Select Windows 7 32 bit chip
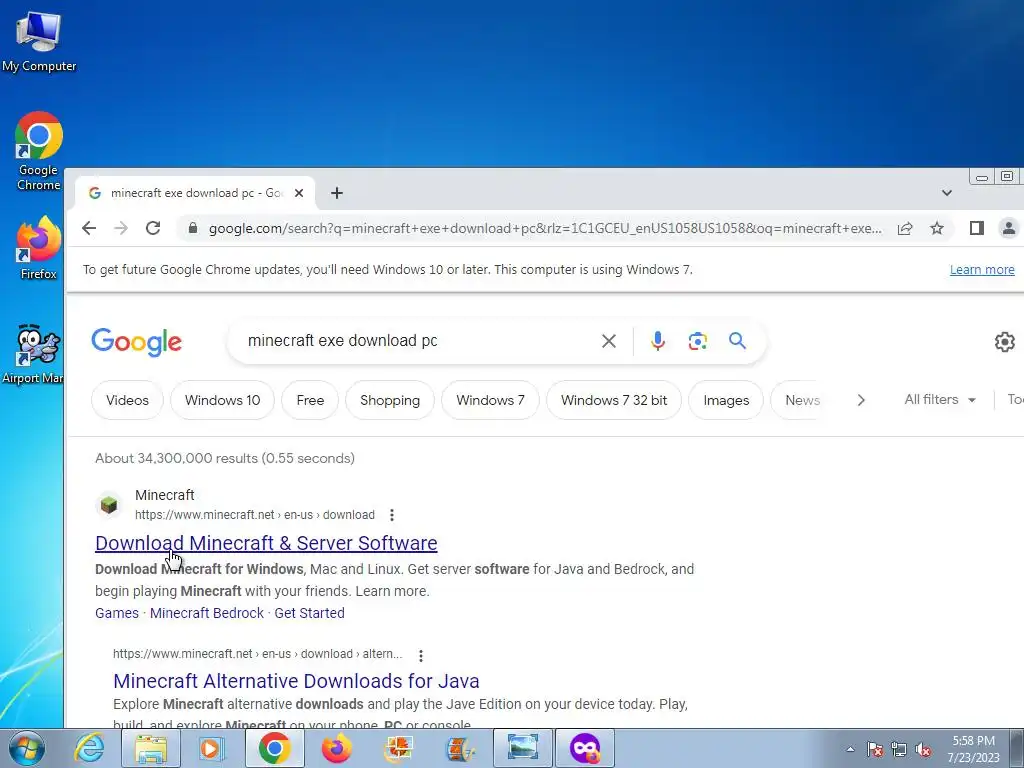This screenshot has height=768, width=1024. pyautogui.click(x=614, y=400)
